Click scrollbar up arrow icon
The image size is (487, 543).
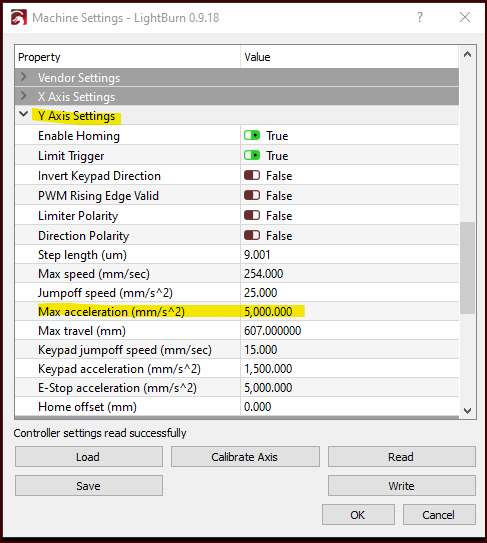click(x=467, y=54)
